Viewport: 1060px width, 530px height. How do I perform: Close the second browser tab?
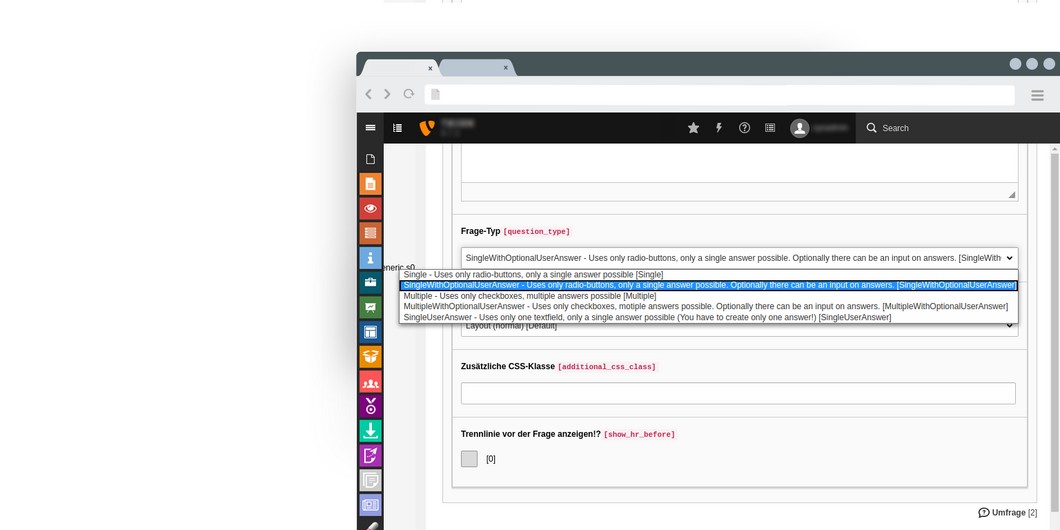pos(505,68)
